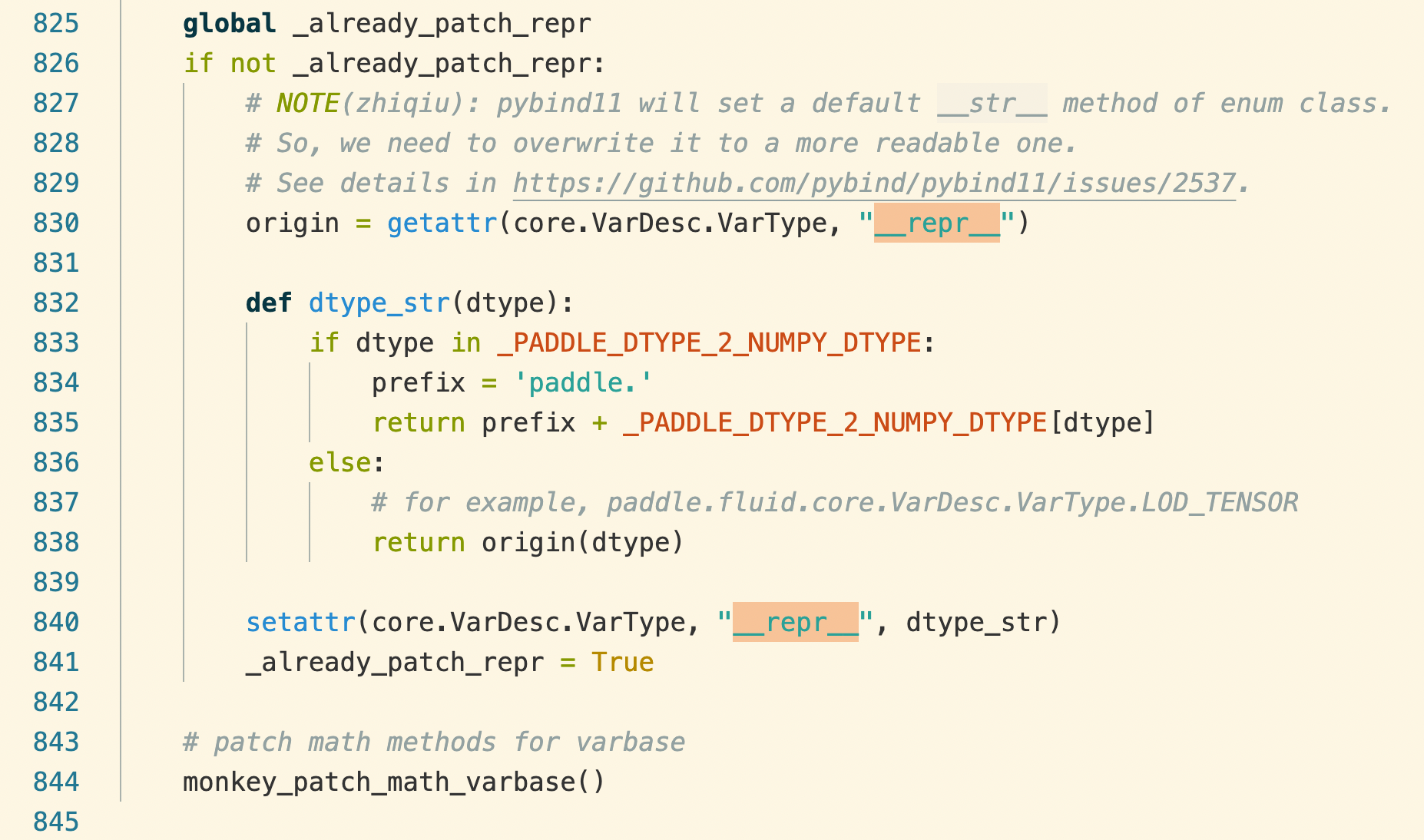Select line number 825
1424x840 pixels.
coord(56,23)
